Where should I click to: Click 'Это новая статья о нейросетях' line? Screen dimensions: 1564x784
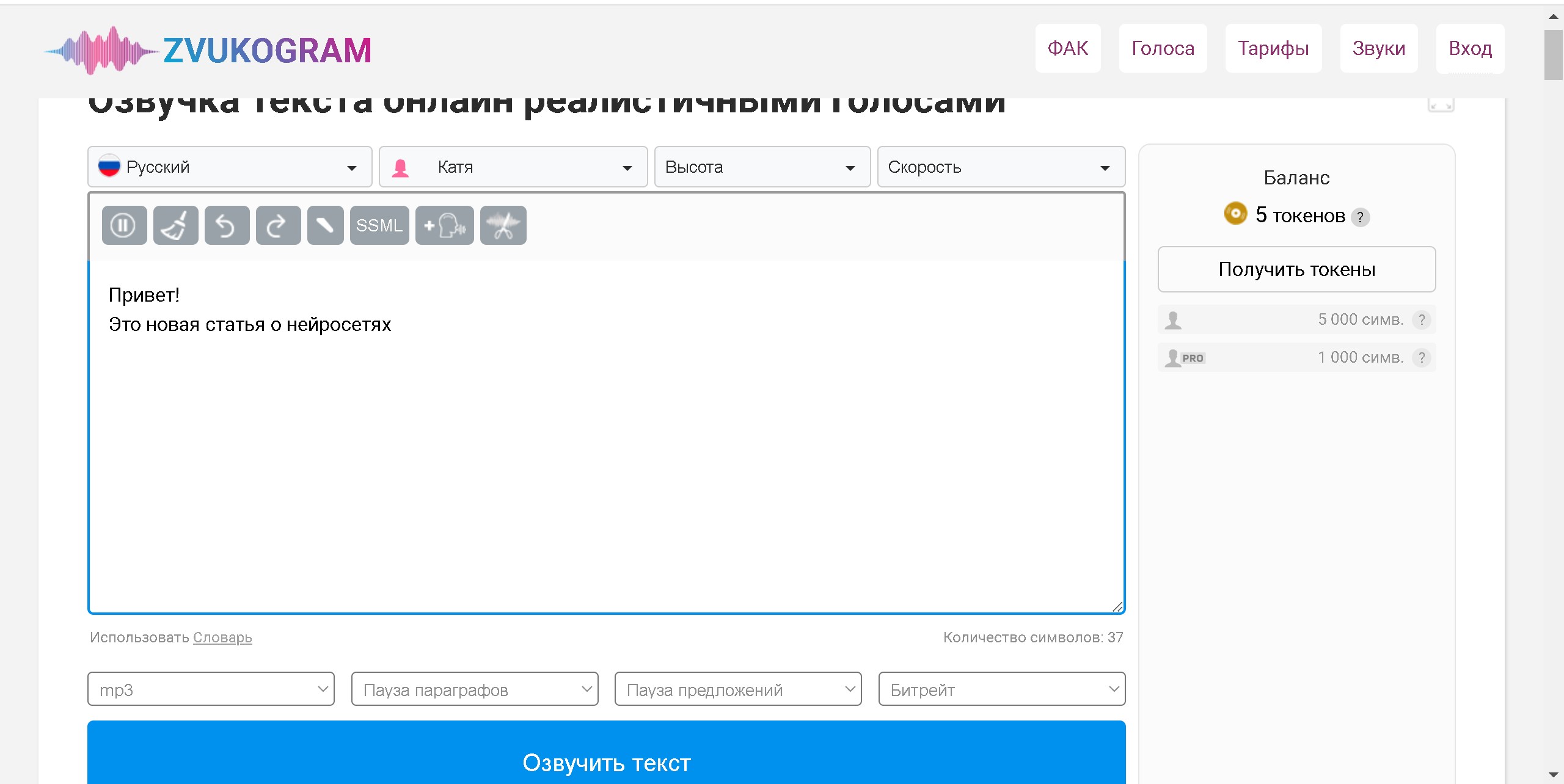[250, 324]
